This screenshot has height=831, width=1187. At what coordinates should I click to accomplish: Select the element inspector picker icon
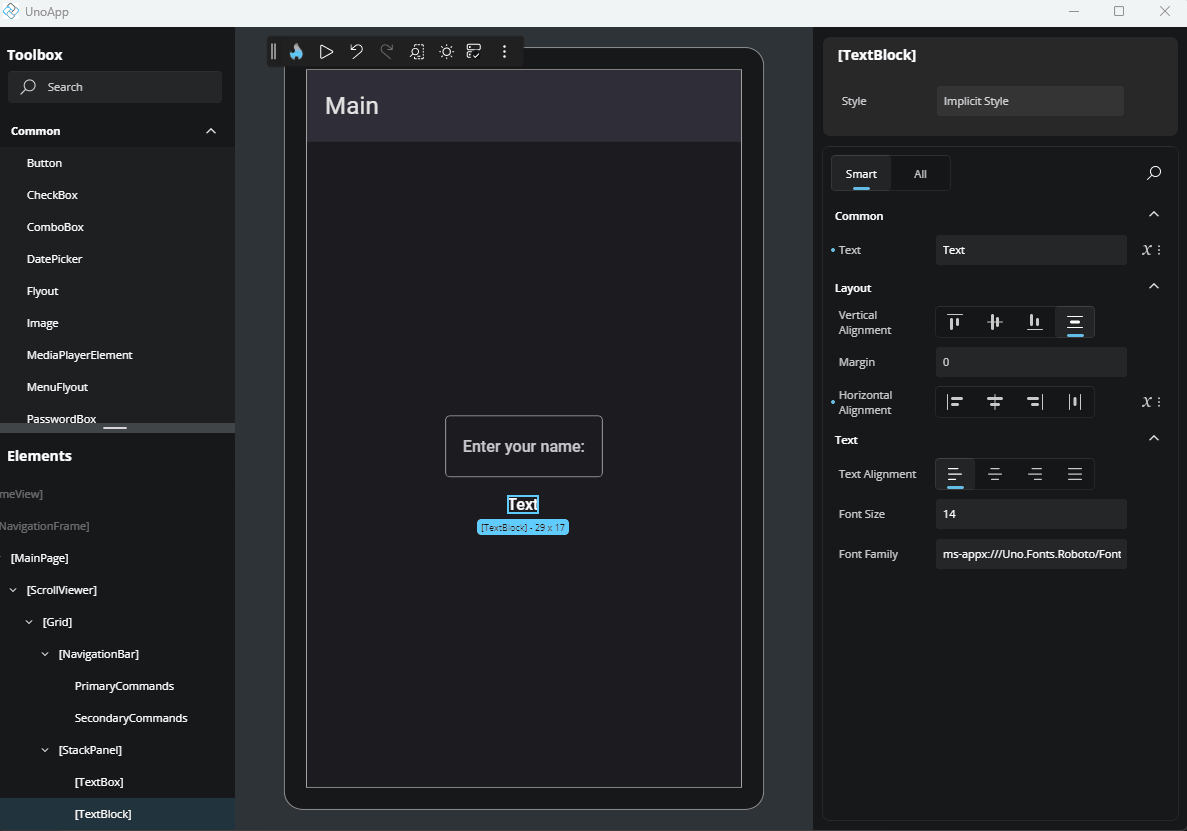[x=416, y=51]
